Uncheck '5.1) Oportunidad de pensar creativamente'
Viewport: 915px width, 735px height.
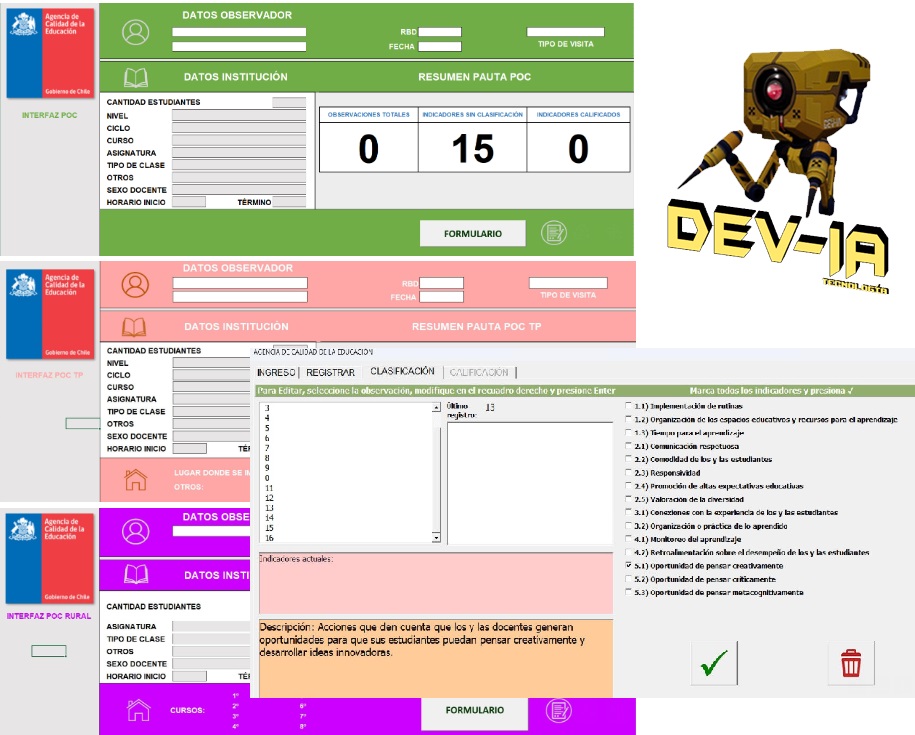point(628,566)
